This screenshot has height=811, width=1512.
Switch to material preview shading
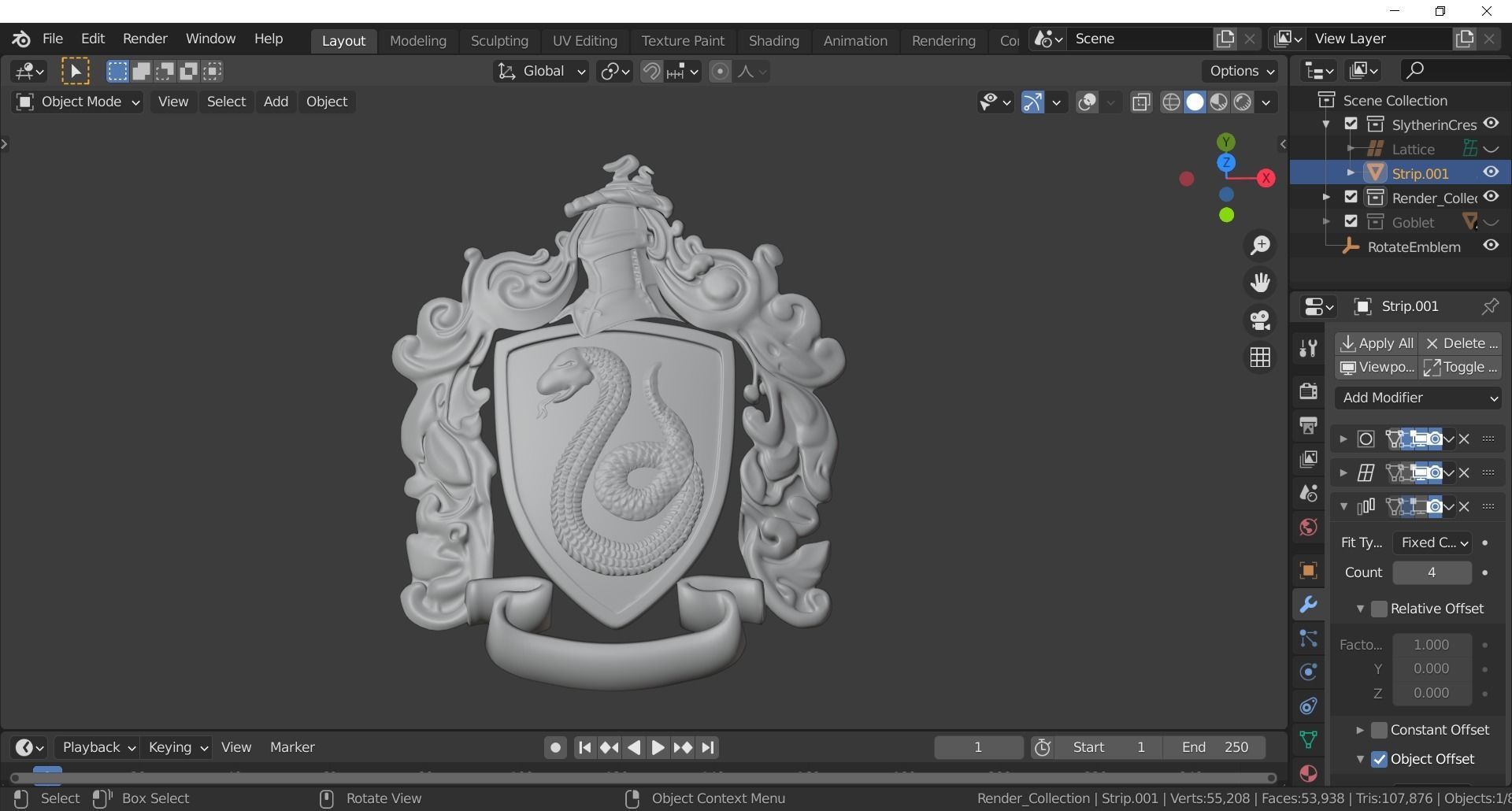click(x=1218, y=102)
